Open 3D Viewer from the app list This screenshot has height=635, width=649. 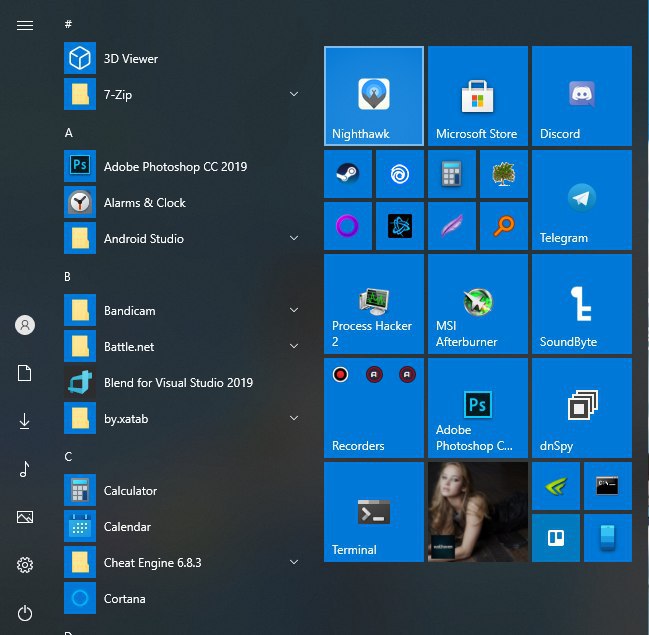pos(181,58)
